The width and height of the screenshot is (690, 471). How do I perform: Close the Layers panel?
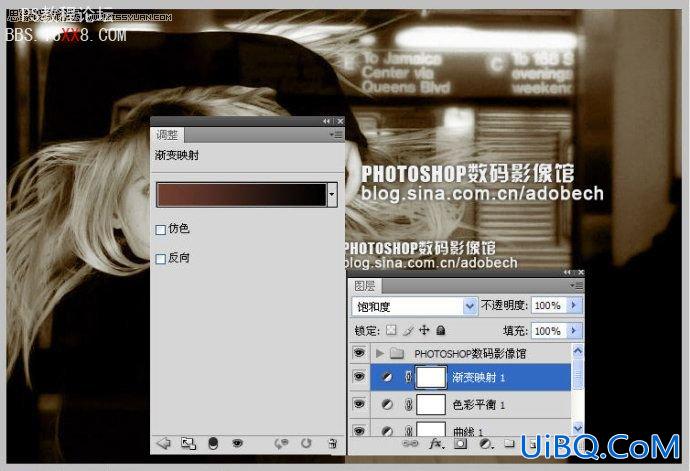tap(581, 272)
